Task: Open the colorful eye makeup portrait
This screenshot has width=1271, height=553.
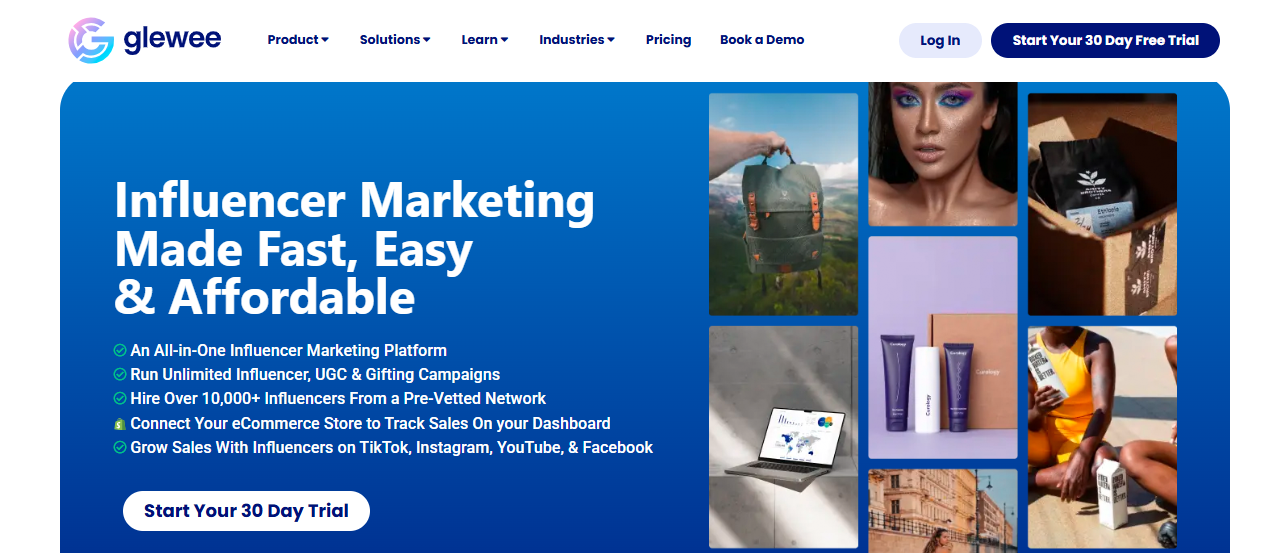Action: tap(942, 154)
